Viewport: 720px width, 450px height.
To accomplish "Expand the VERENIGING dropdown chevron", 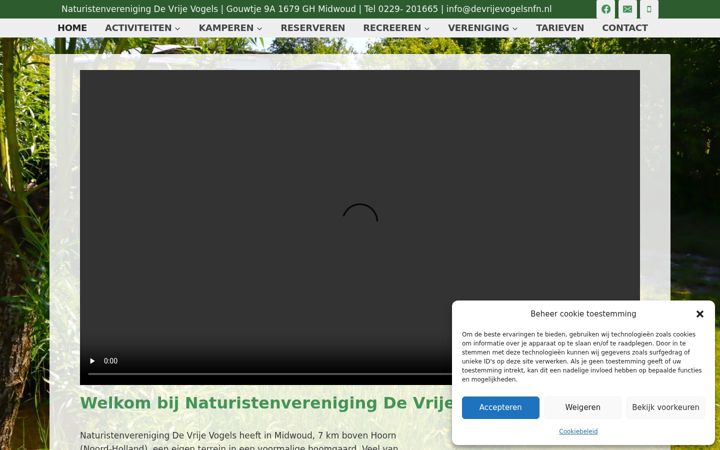I will [515, 28].
